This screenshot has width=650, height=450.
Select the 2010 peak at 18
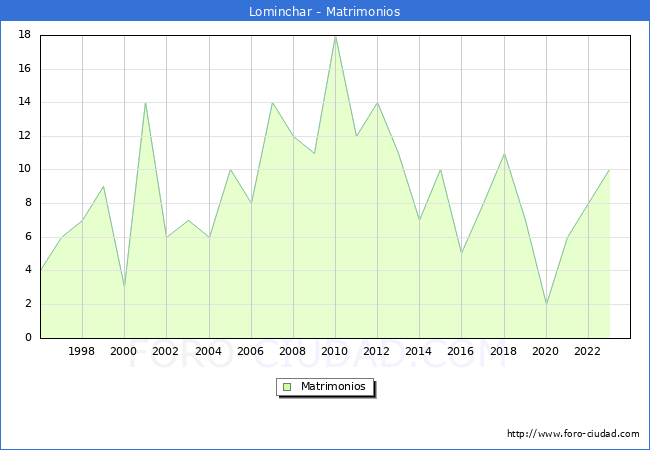pyautogui.click(x=335, y=36)
